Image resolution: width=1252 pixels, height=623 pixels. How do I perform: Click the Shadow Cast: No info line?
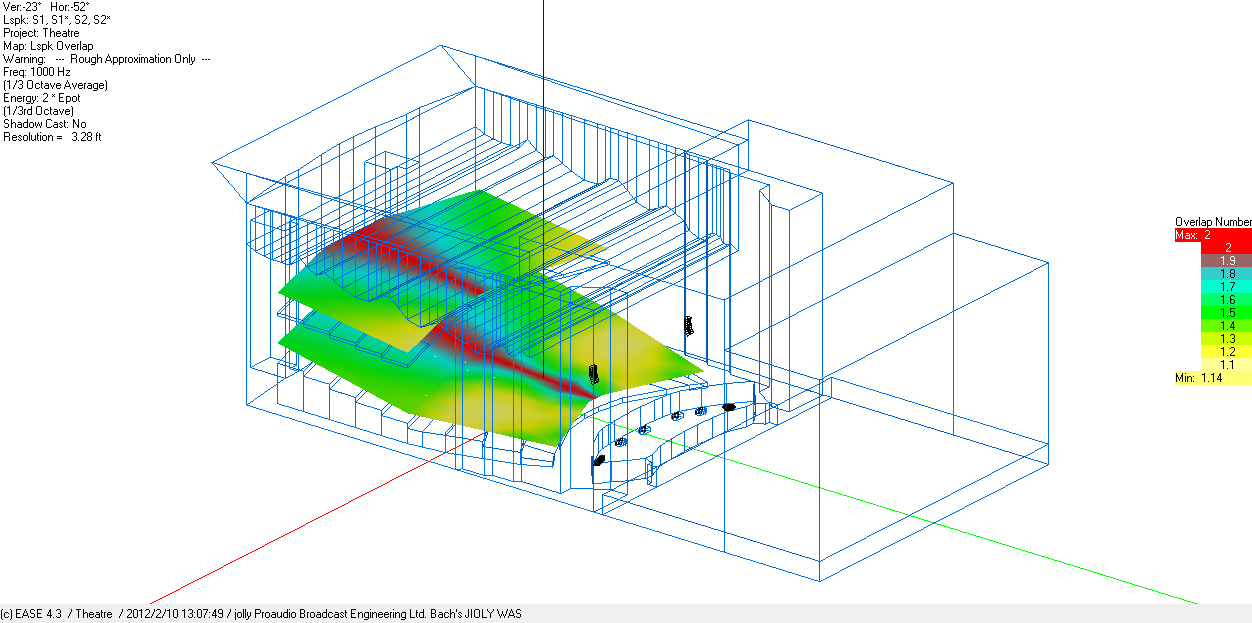(44, 124)
